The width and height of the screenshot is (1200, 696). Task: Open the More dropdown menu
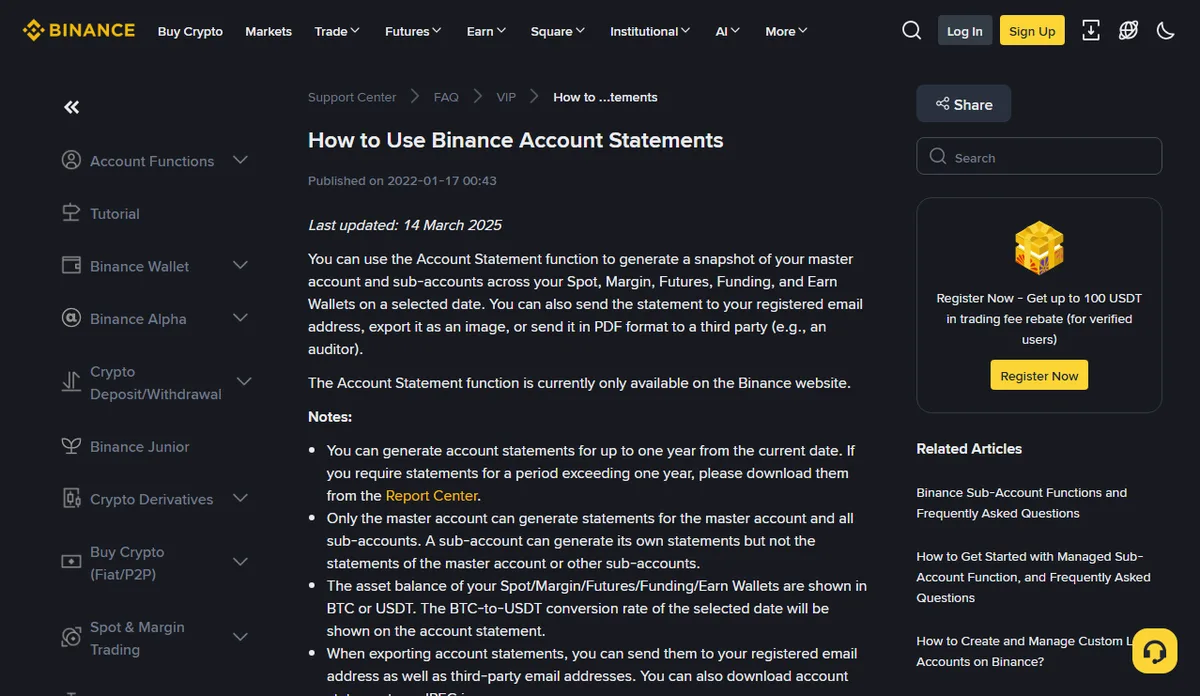tap(786, 31)
